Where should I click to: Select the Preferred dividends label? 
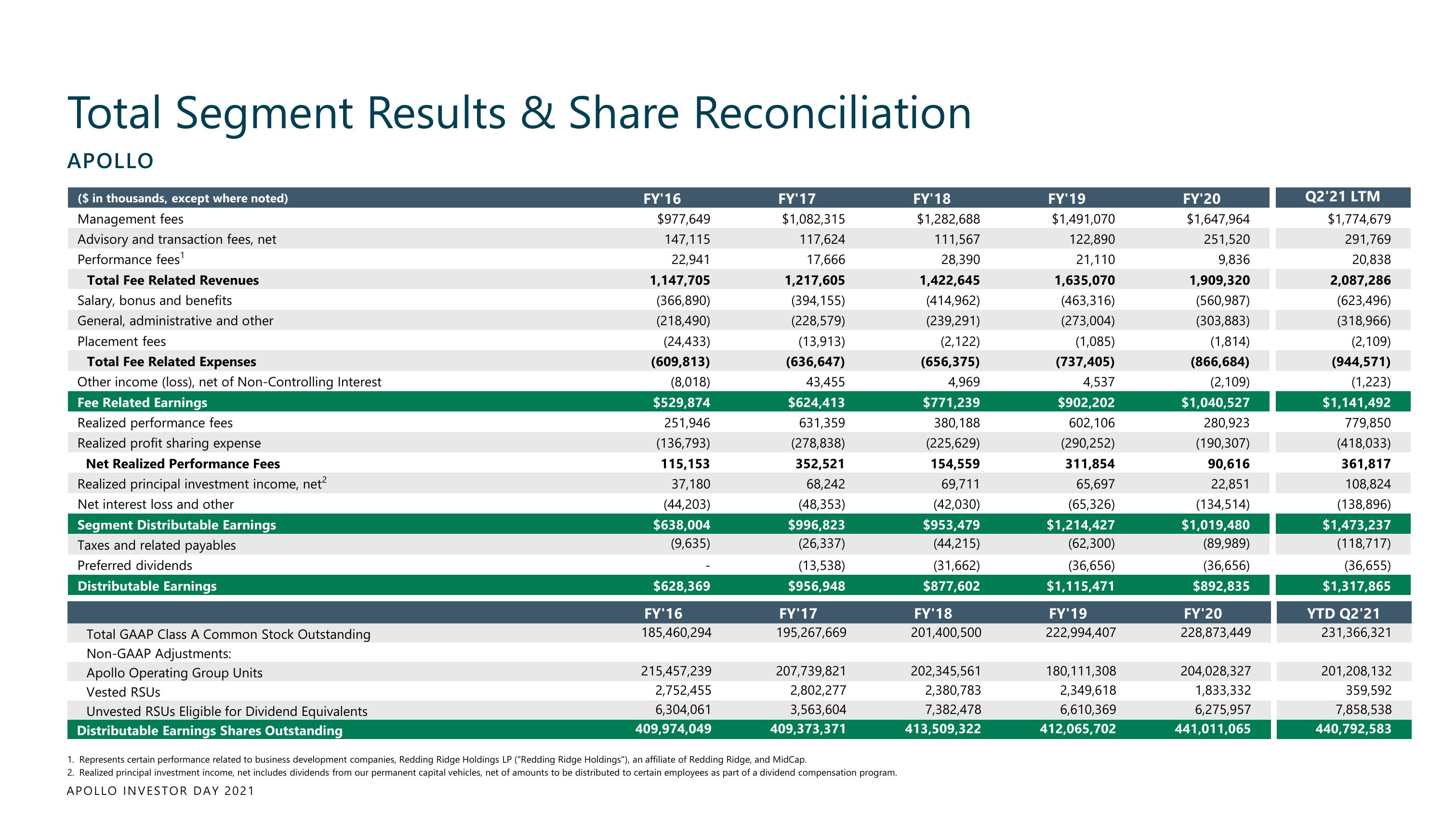point(134,566)
